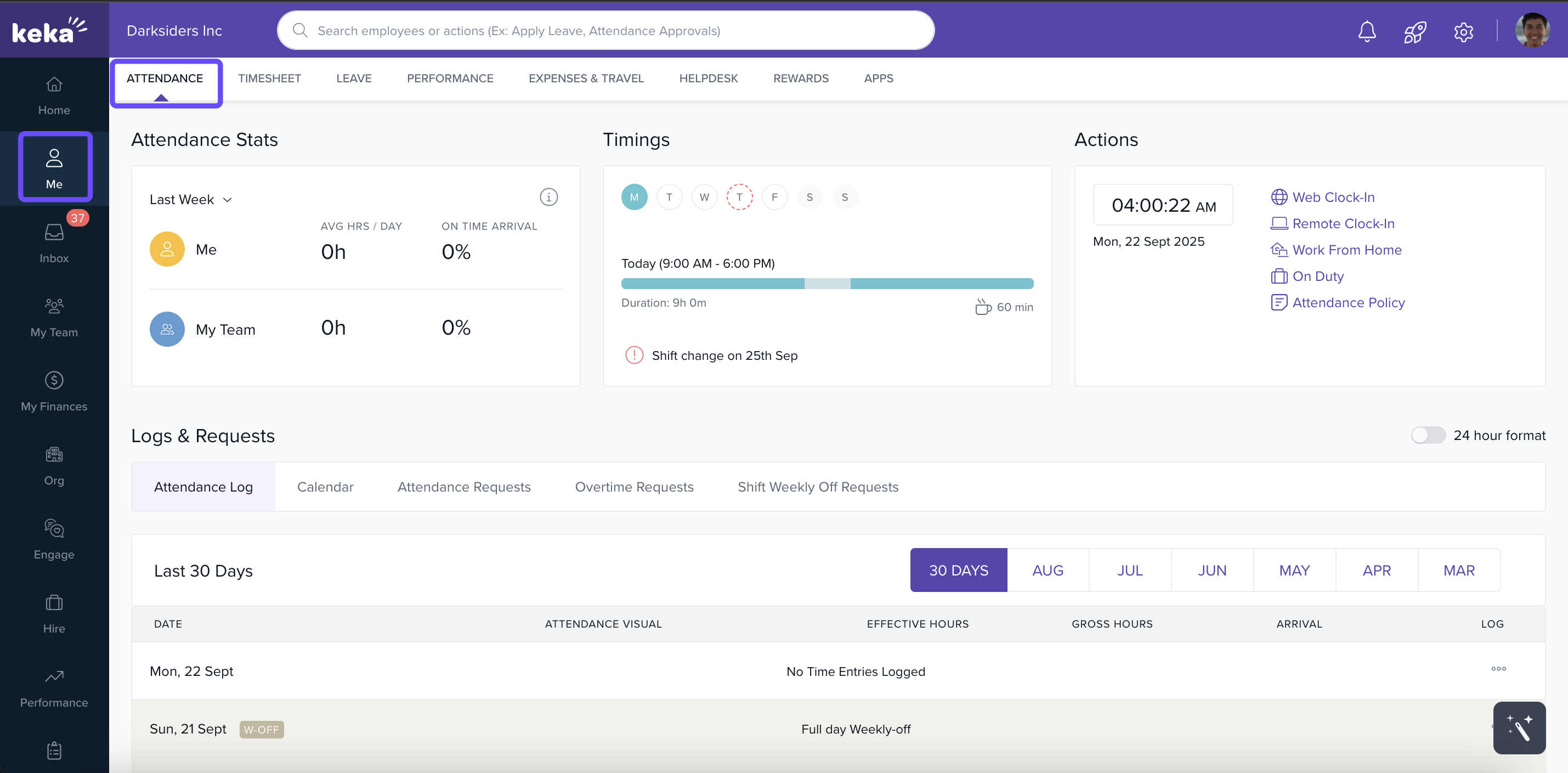Click the Web Clock-In link
1568x773 pixels.
[1333, 197]
